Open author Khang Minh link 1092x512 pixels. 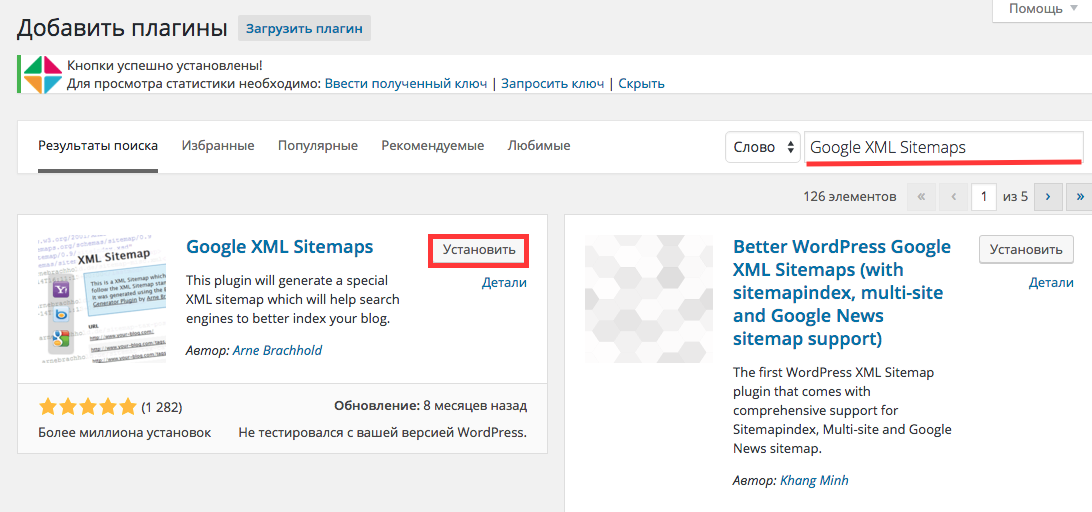tap(814, 481)
